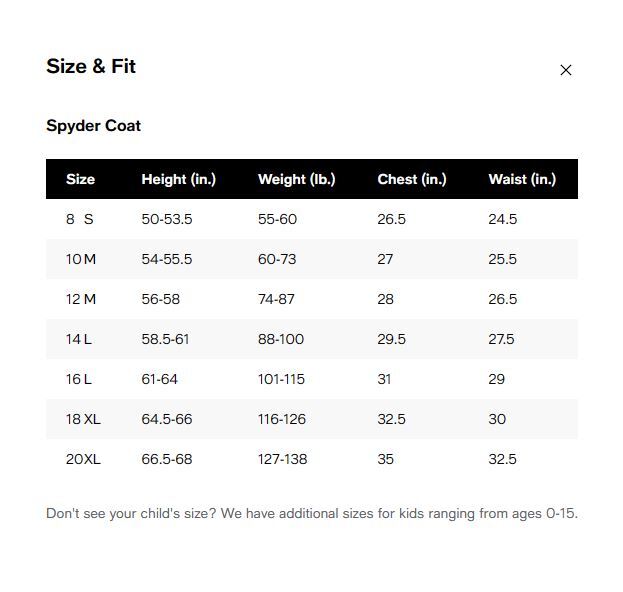Select the 14 L size row label
This screenshot has height=592, width=623.
pyautogui.click(x=79, y=339)
